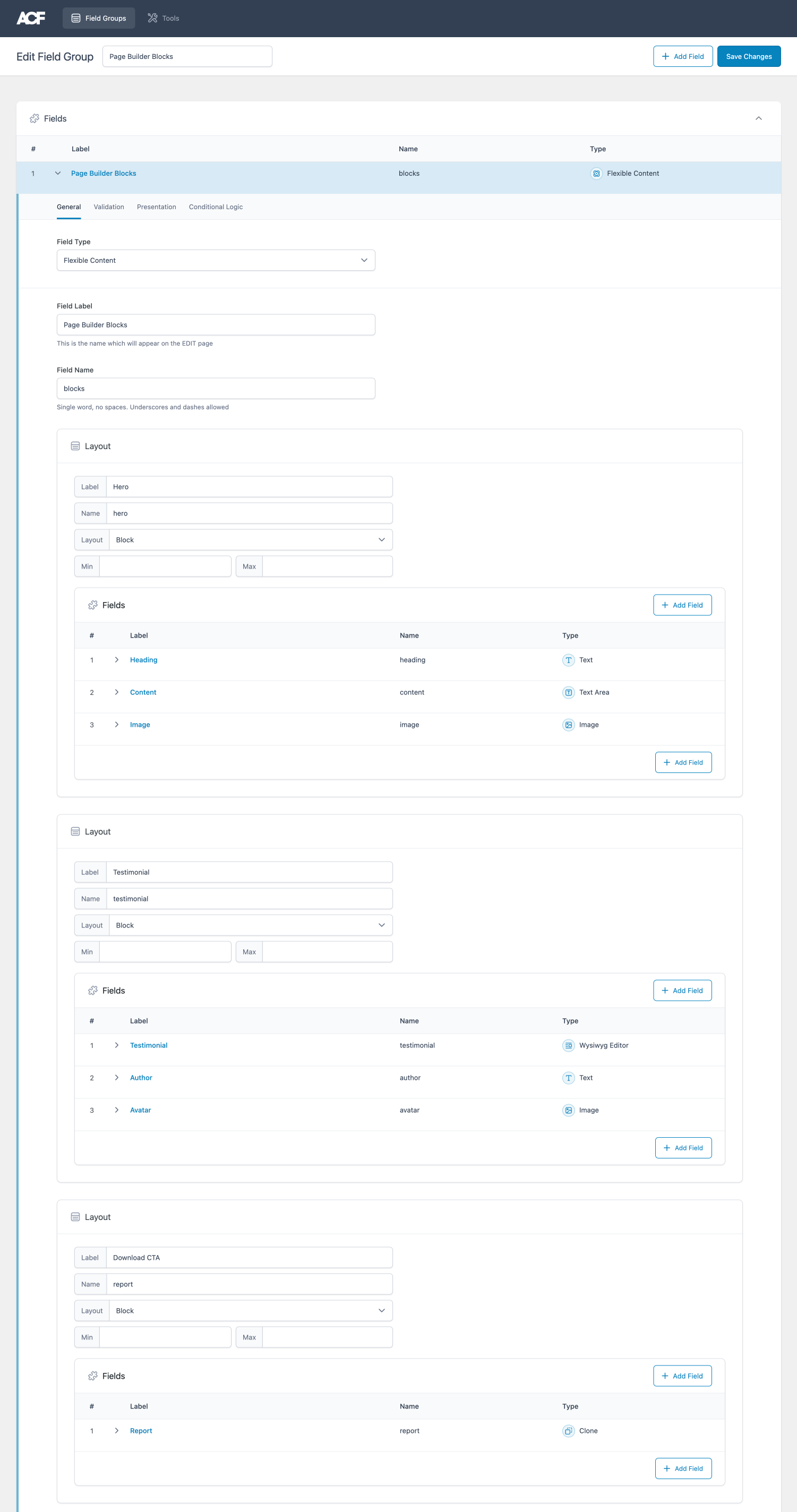
Task: Switch to the Validation tab
Action: point(108,207)
